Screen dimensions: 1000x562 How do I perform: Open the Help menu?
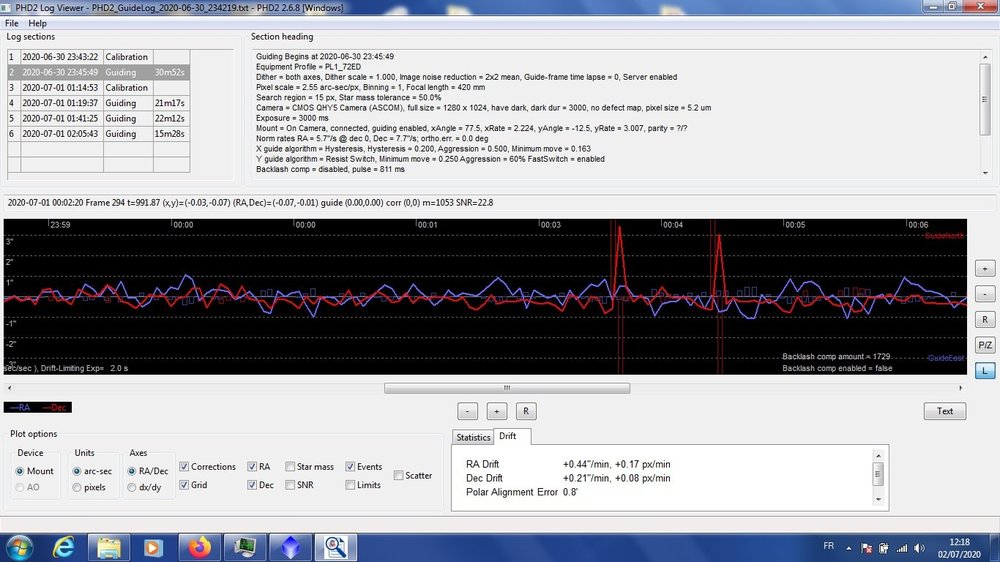click(37, 23)
